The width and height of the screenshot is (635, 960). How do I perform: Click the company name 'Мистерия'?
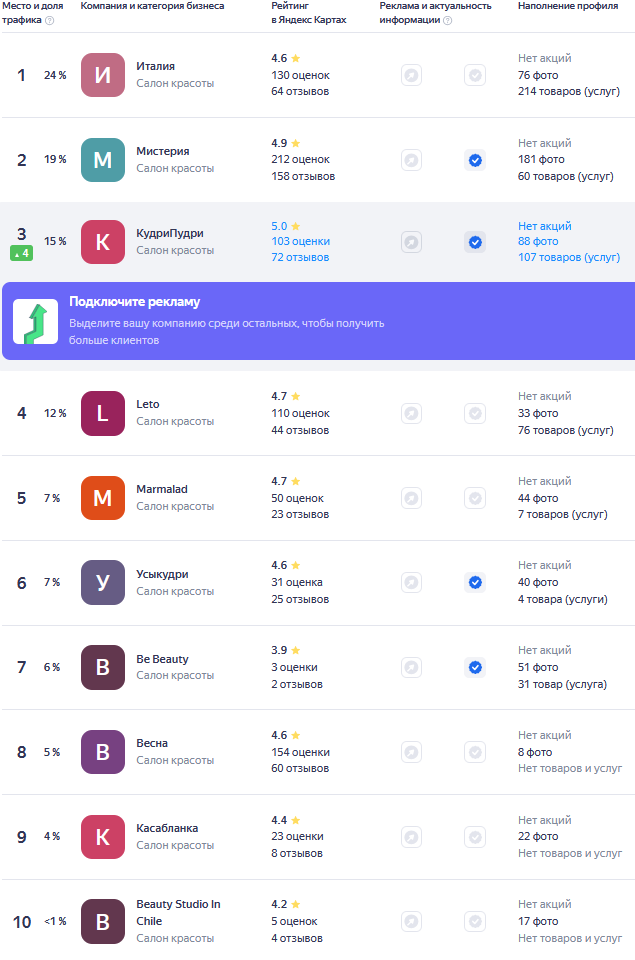pos(163,151)
